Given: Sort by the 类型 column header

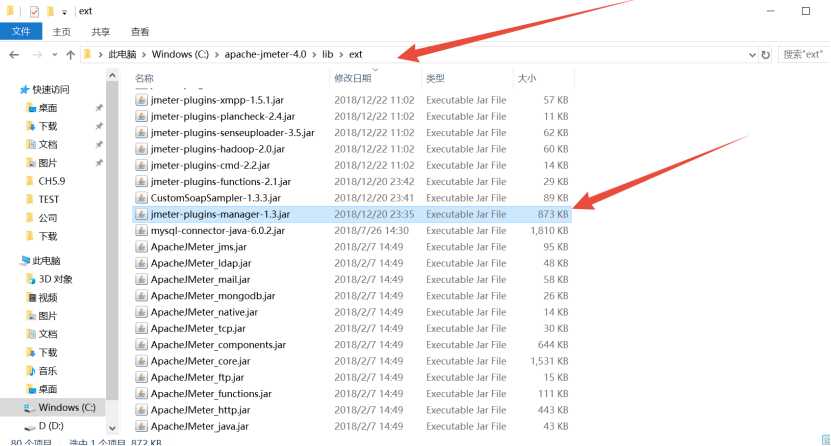Looking at the screenshot, I should point(435,78).
